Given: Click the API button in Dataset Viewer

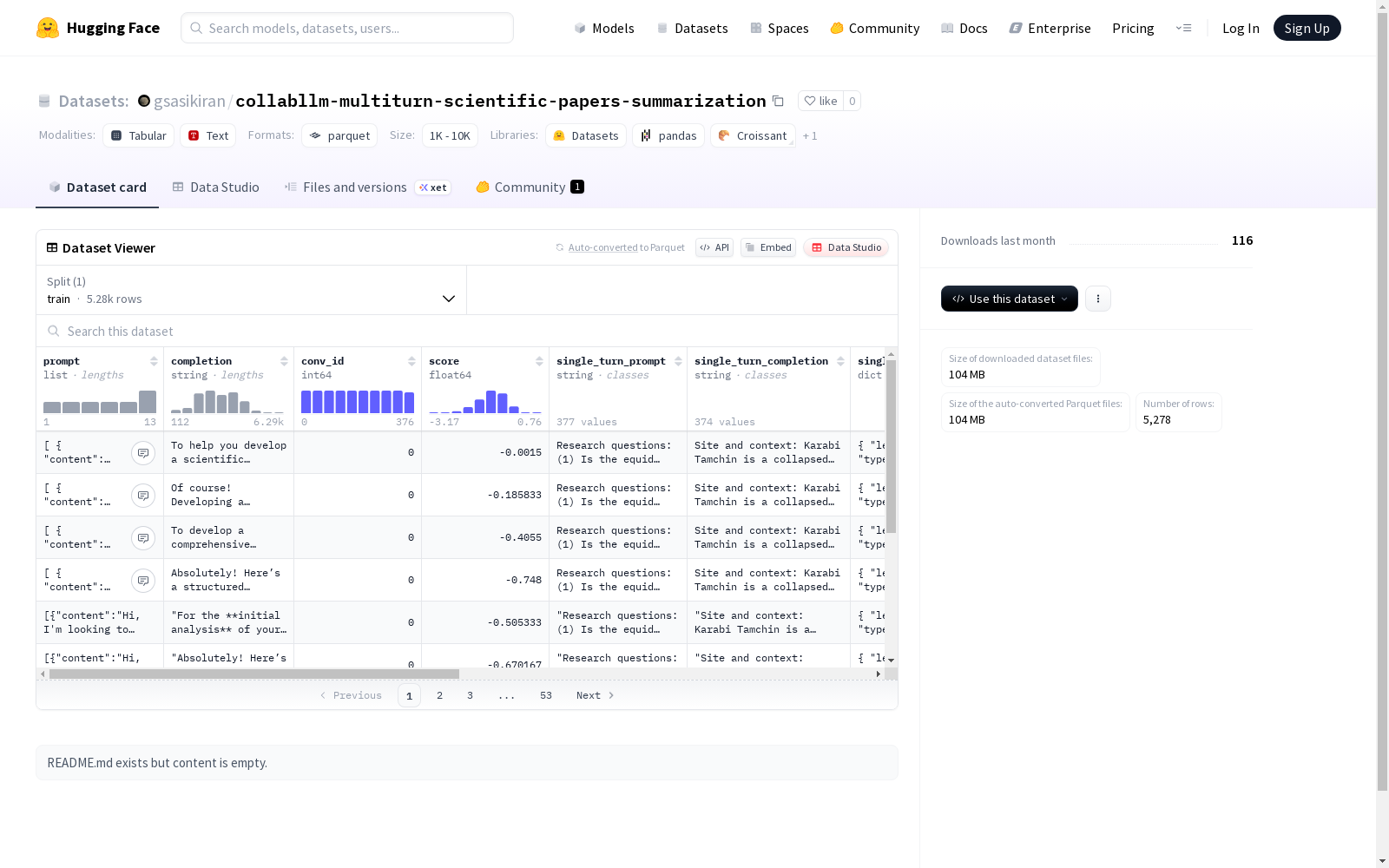Looking at the screenshot, I should click(x=714, y=247).
